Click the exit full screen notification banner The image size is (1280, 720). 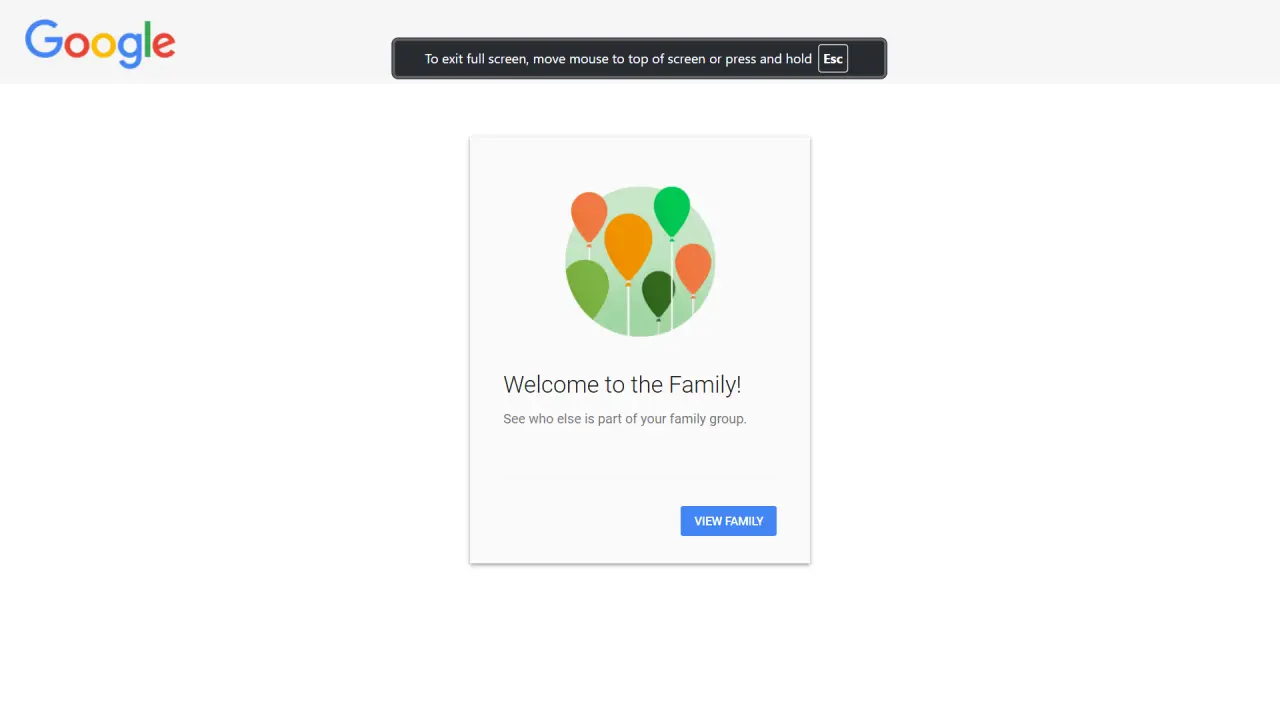tap(639, 59)
